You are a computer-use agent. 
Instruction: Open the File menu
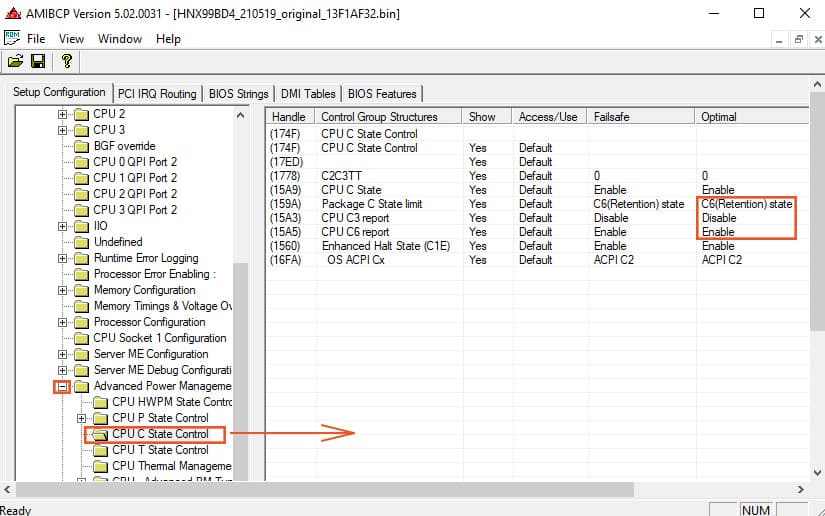(36, 39)
